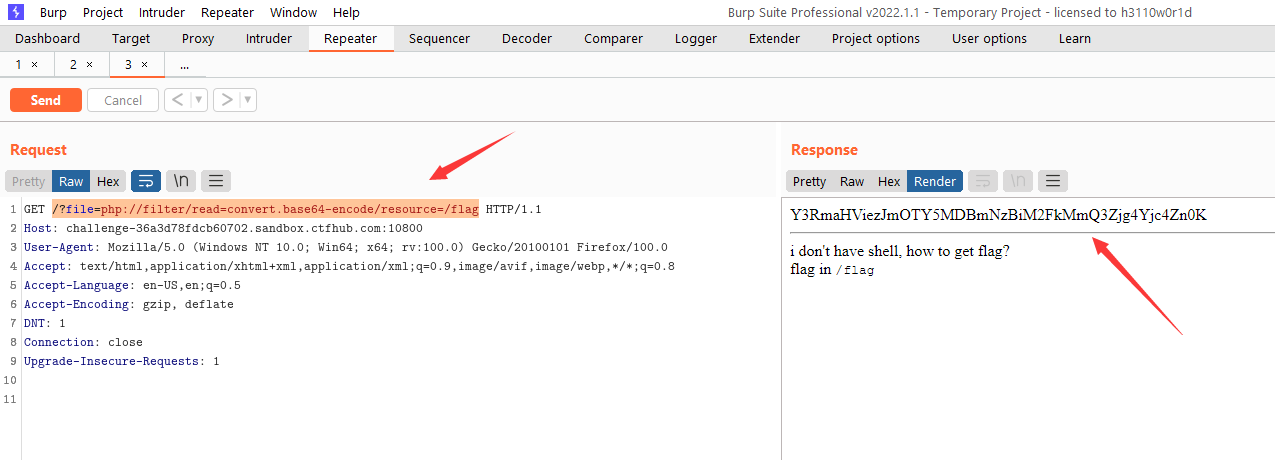Screen dimensions: 1275x460
Task: Switch Request view to Hex
Action: pyautogui.click(x=108, y=181)
